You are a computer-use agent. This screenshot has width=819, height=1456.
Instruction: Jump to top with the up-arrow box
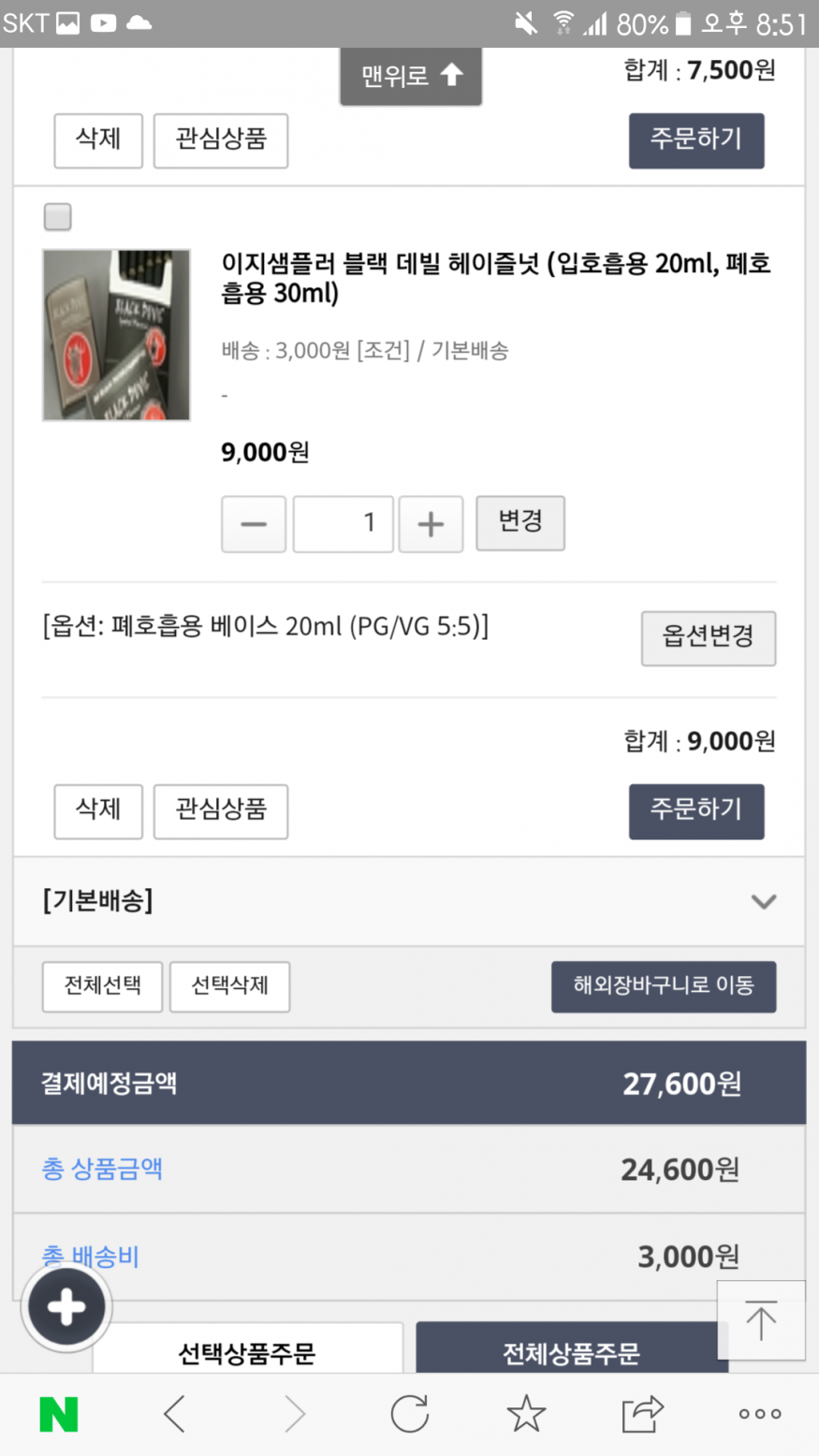(761, 1320)
